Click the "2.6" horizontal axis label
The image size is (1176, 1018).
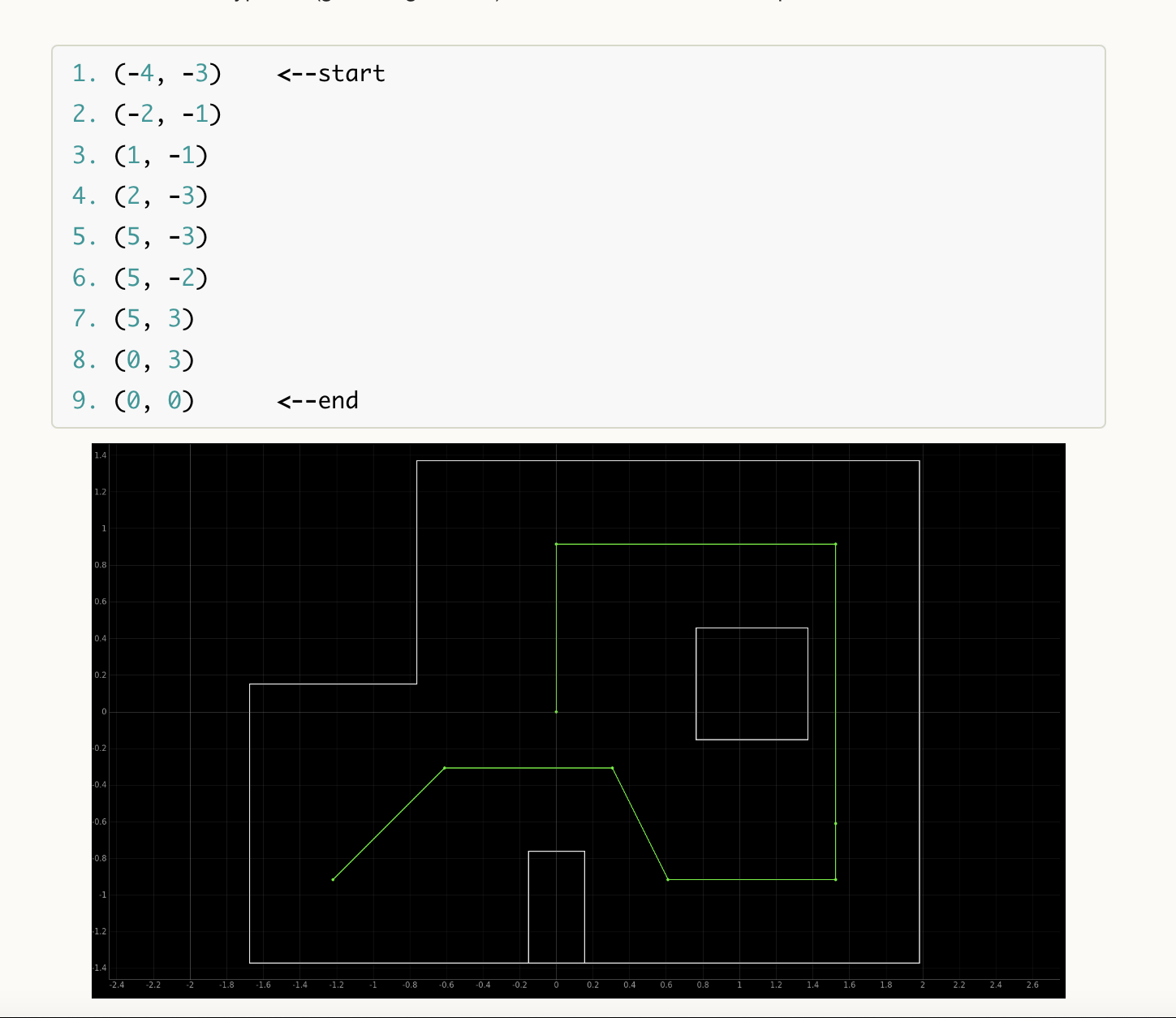pyautogui.click(x=1032, y=985)
